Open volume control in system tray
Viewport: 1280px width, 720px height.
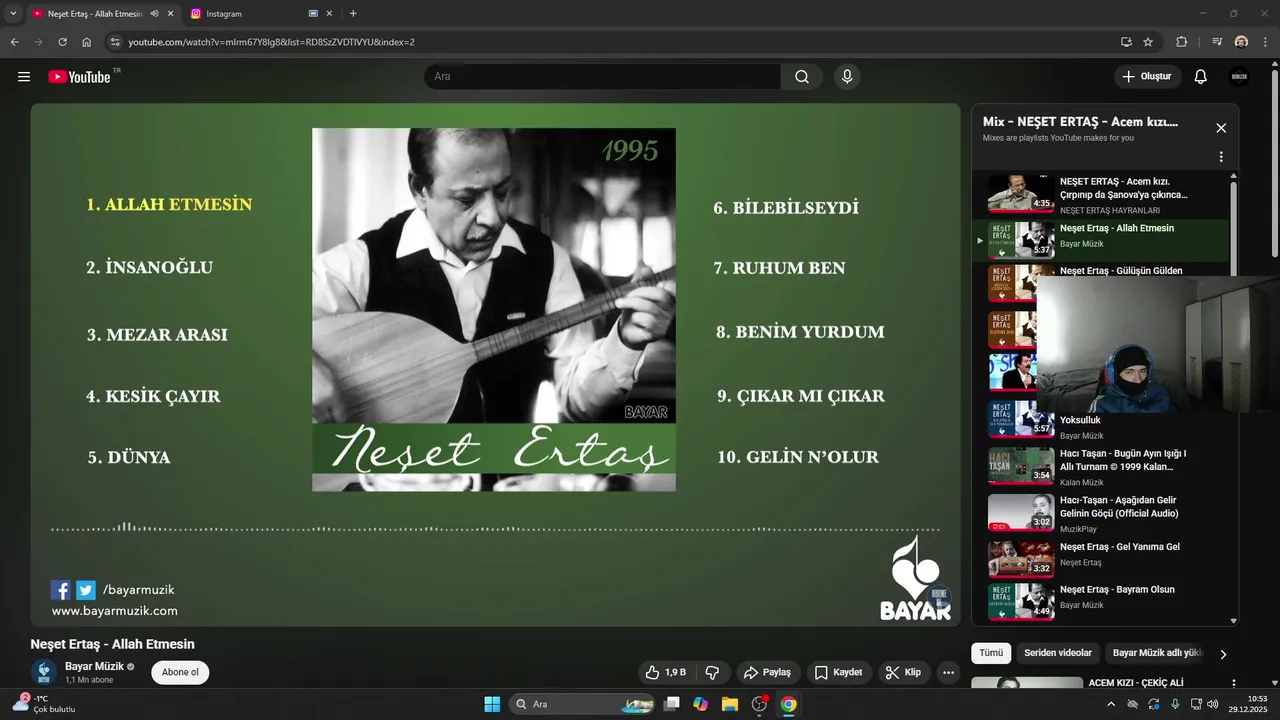point(1212,704)
